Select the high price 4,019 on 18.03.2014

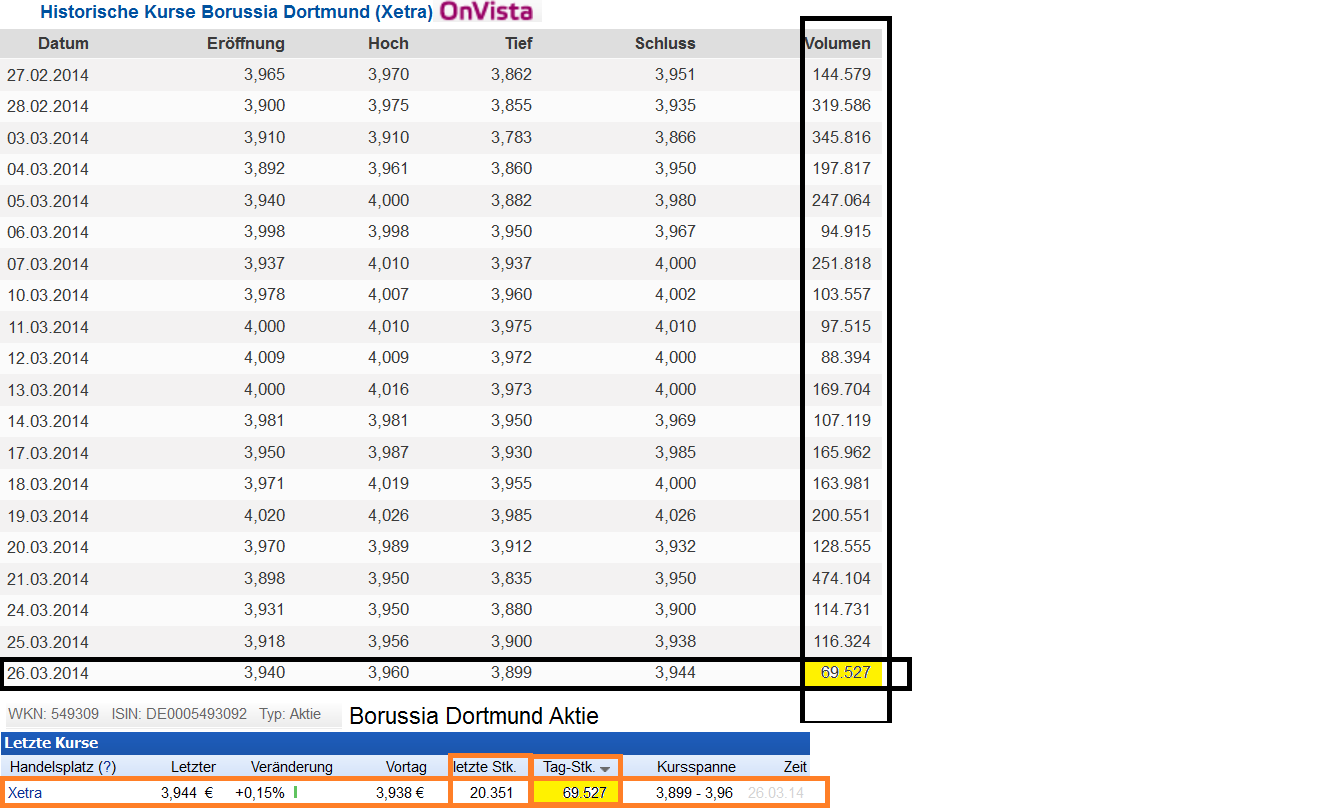point(388,483)
